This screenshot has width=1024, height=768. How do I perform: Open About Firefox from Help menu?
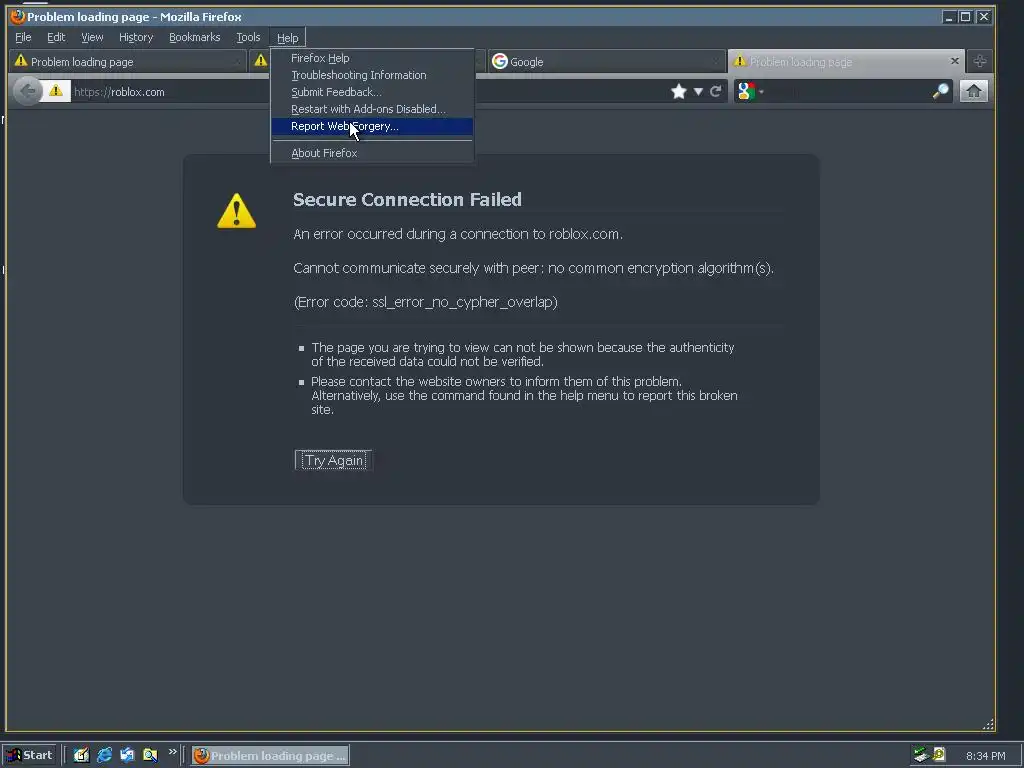coord(372,153)
